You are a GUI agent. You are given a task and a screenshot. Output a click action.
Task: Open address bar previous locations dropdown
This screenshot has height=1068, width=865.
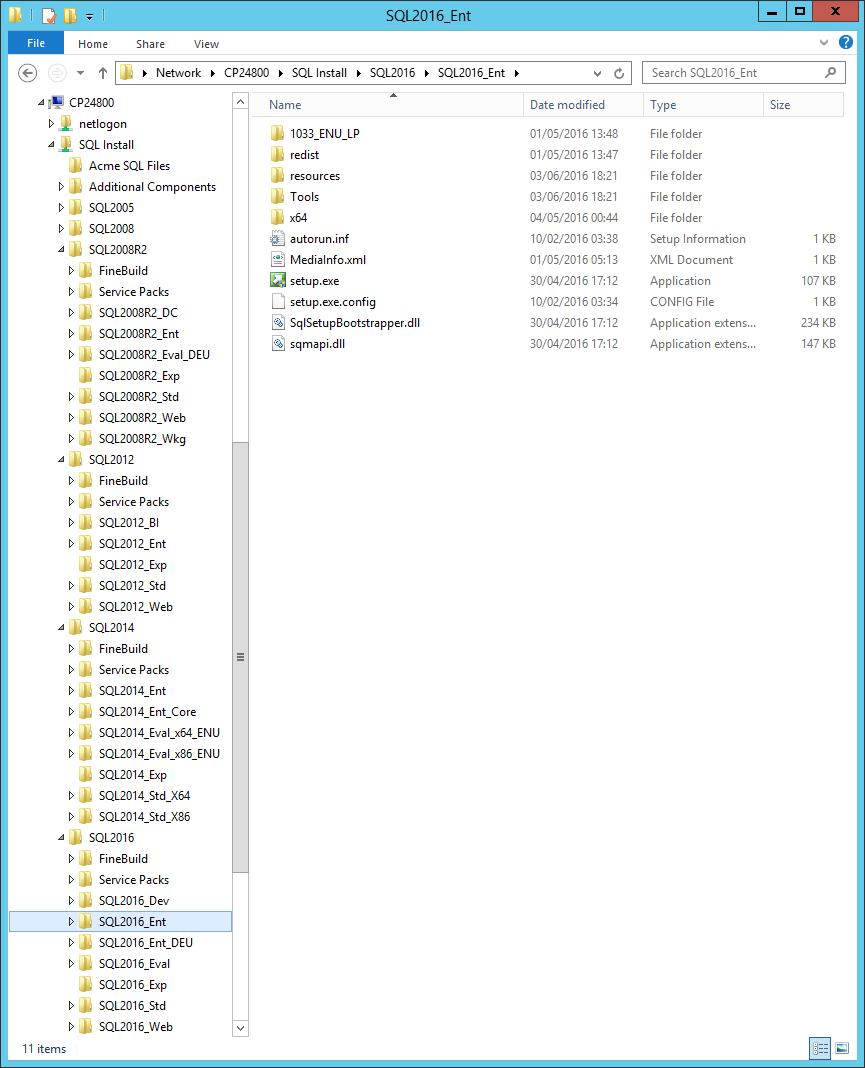click(597, 73)
